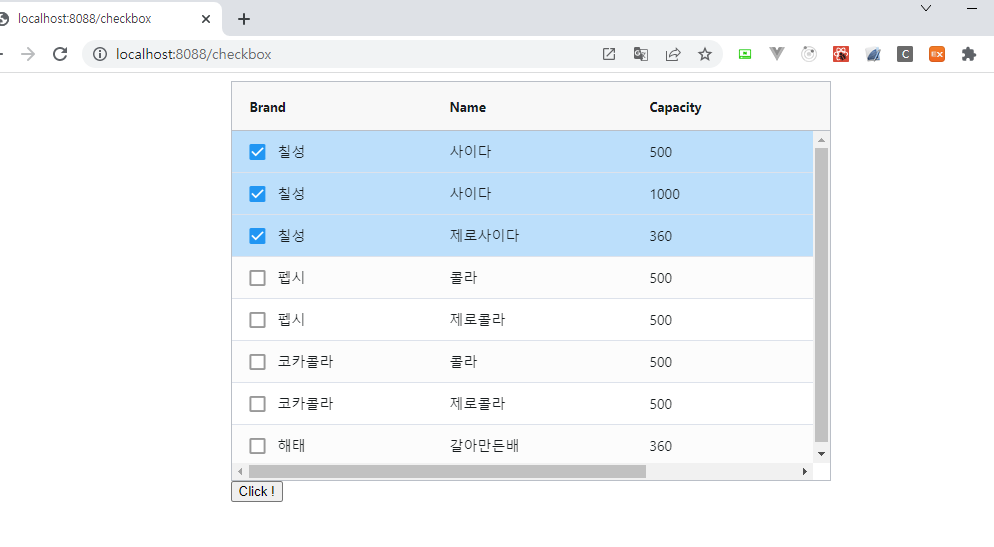The image size is (994, 547).
Task: Minimize the browser window
Action: pos(972,8)
